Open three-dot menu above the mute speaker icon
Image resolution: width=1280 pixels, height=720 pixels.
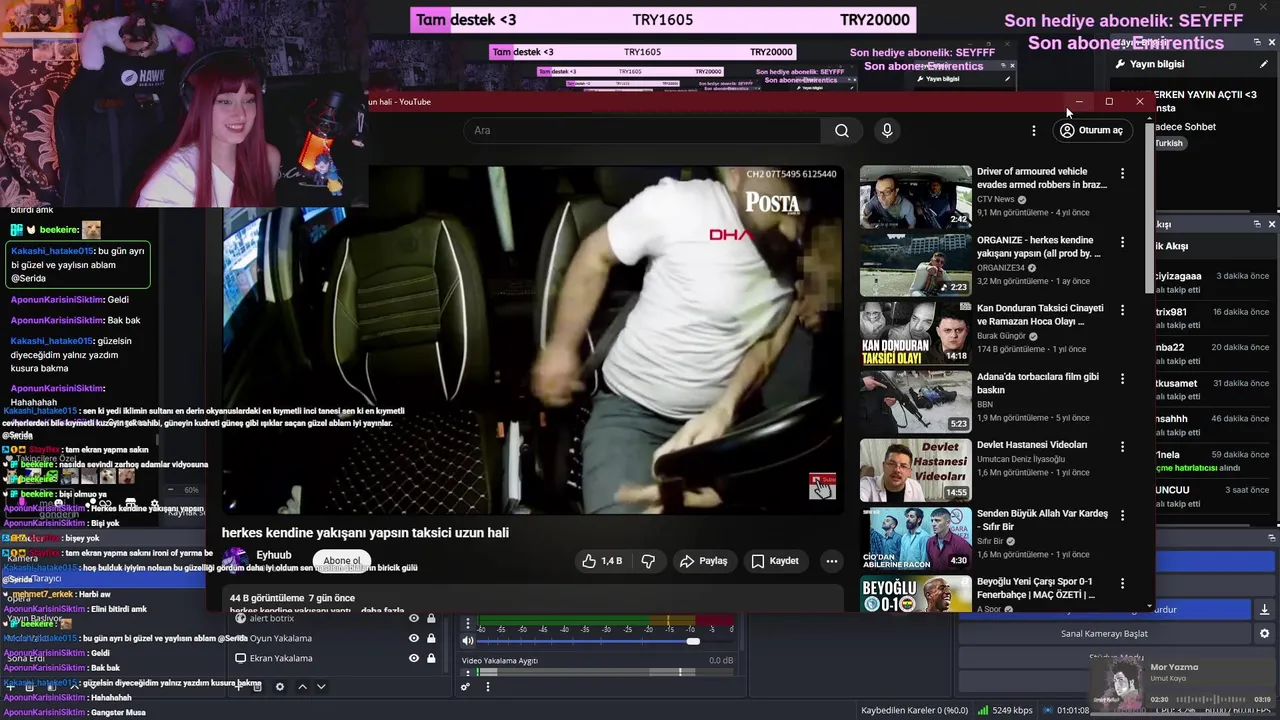pyautogui.click(x=467, y=623)
